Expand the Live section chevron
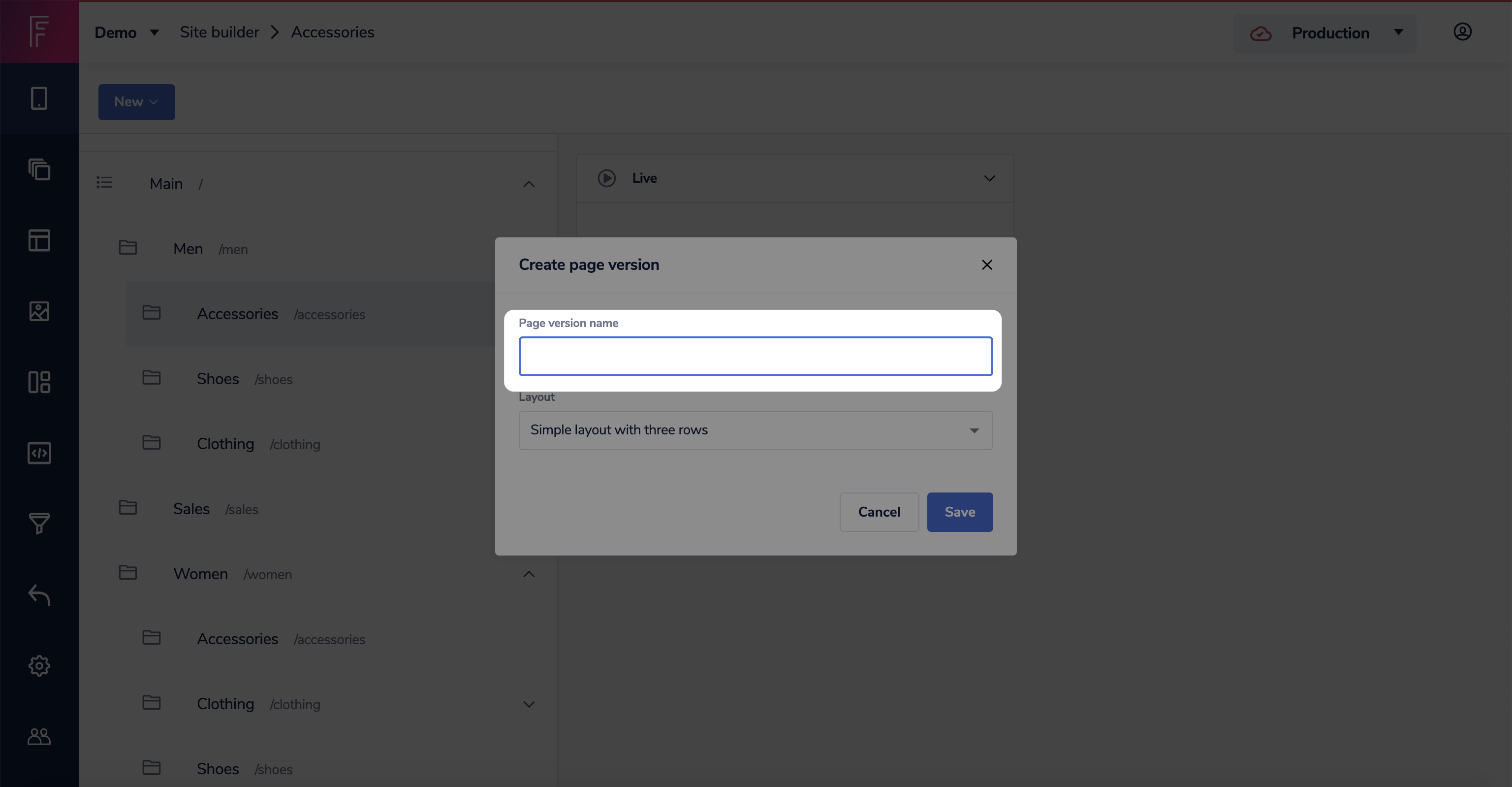 [989, 179]
